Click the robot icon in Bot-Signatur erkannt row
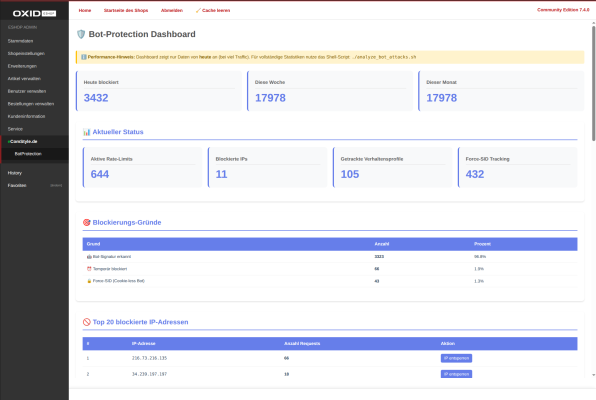The height and width of the screenshot is (400, 596). pyautogui.click(x=89, y=257)
